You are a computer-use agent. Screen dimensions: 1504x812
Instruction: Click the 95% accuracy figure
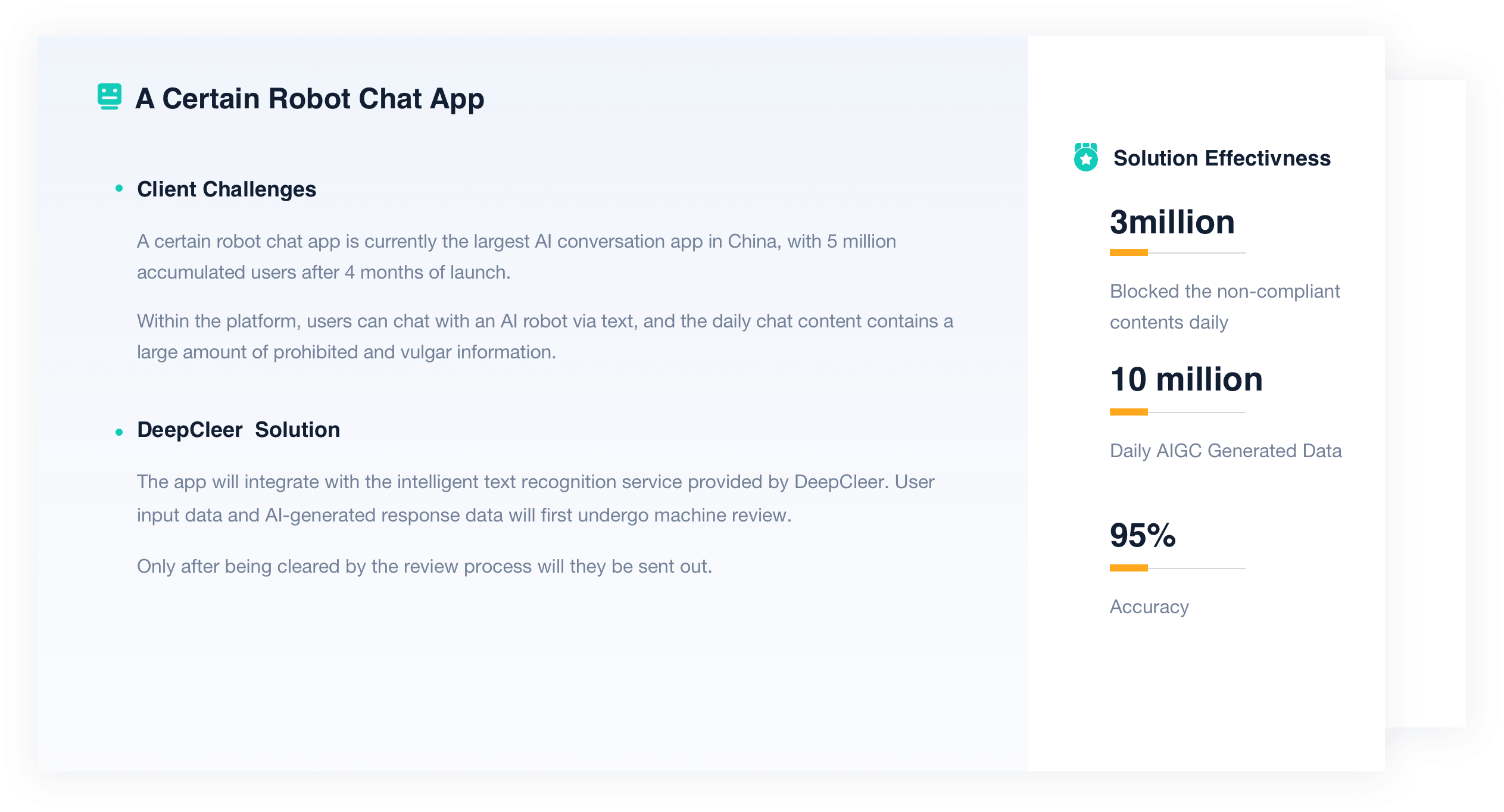tap(1143, 535)
